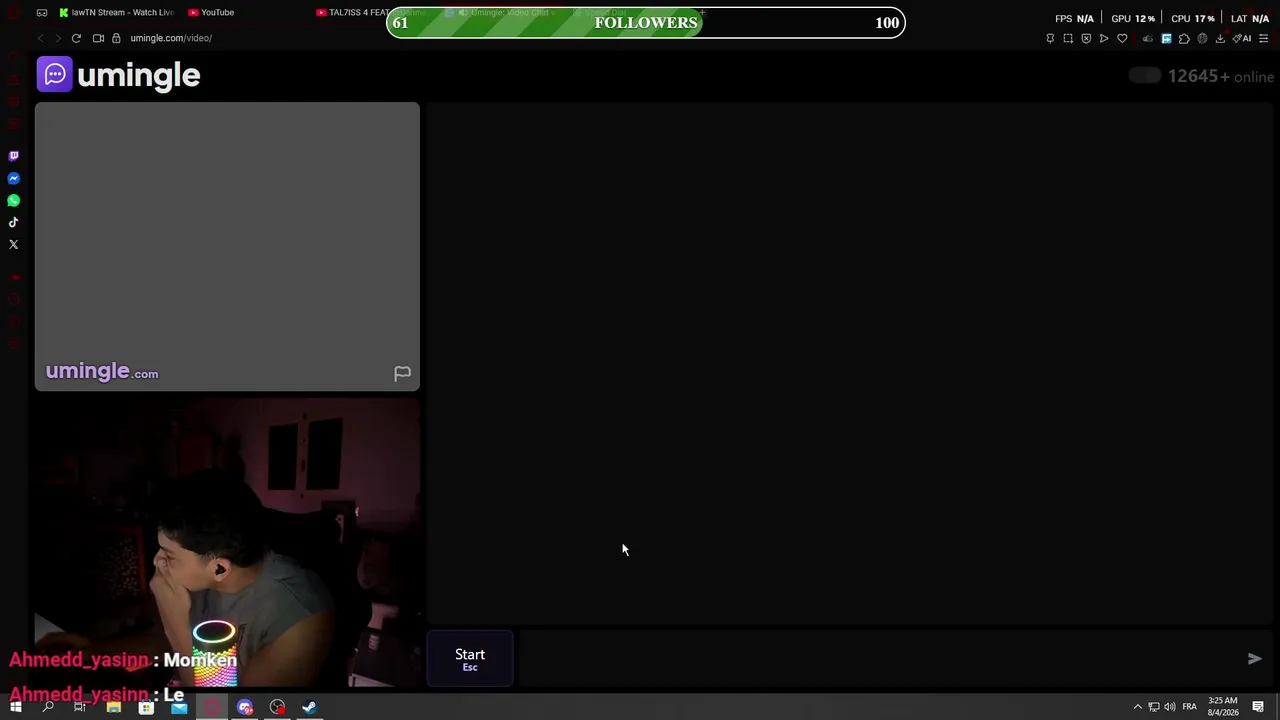The height and width of the screenshot is (720, 1280).
Task: Click the stranger video preview panel
Action: (x=227, y=246)
